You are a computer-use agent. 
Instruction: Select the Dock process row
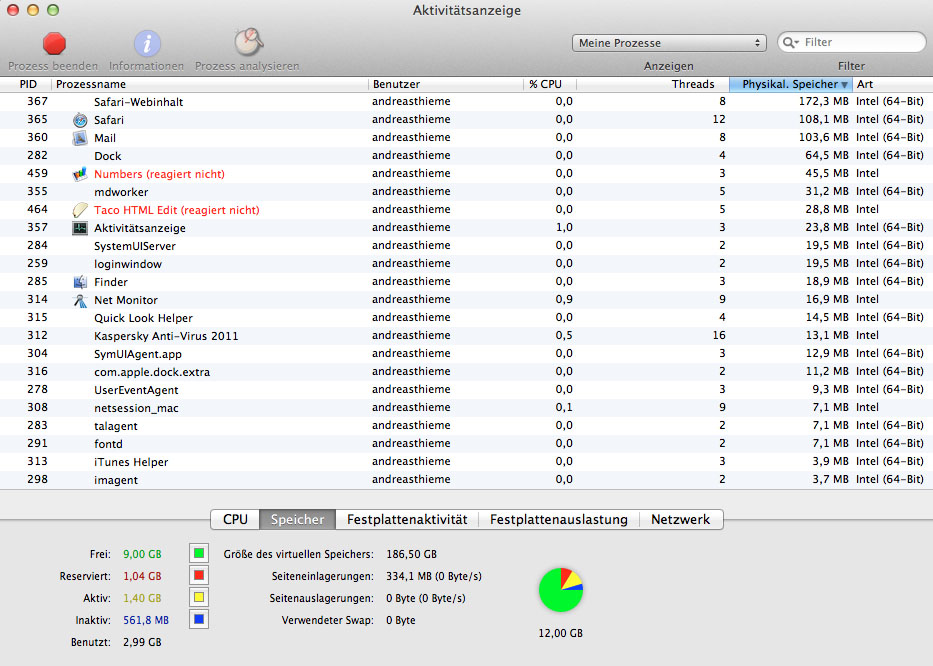(466, 156)
